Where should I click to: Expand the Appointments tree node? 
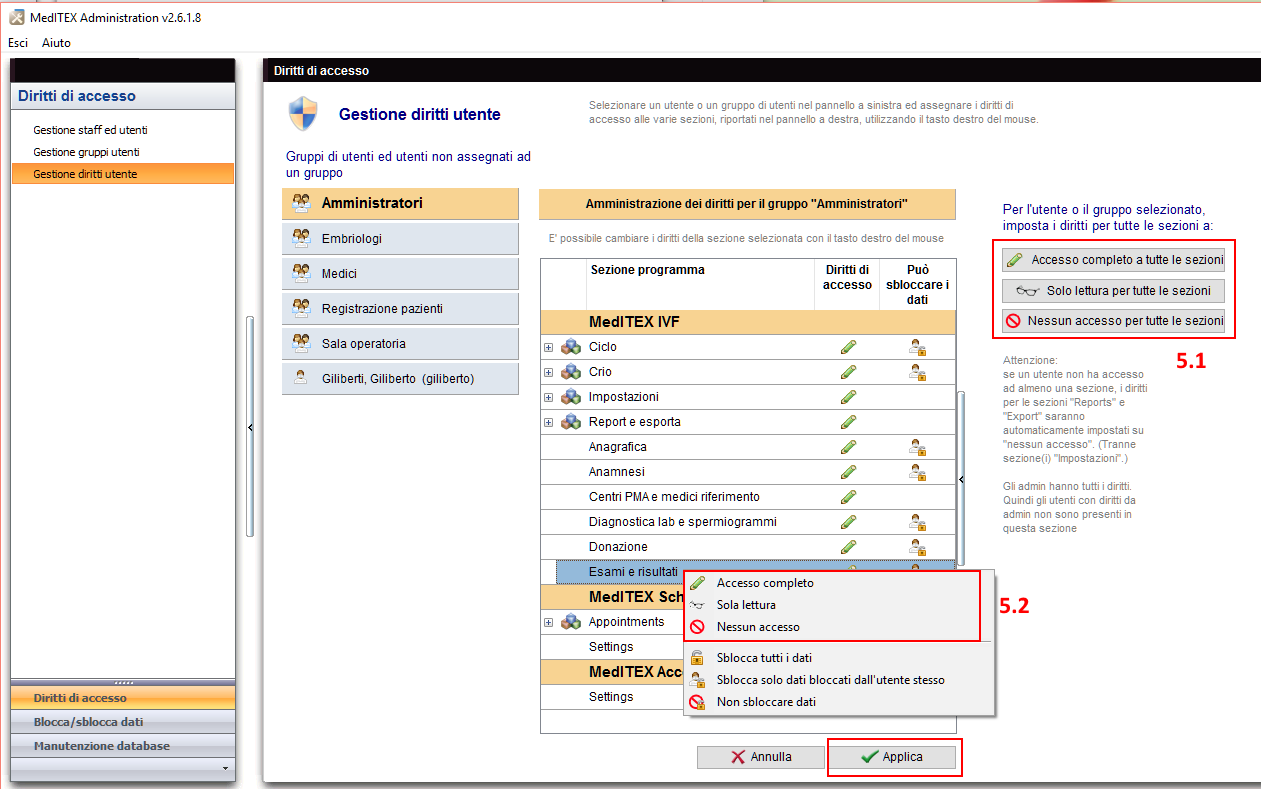[x=548, y=622]
